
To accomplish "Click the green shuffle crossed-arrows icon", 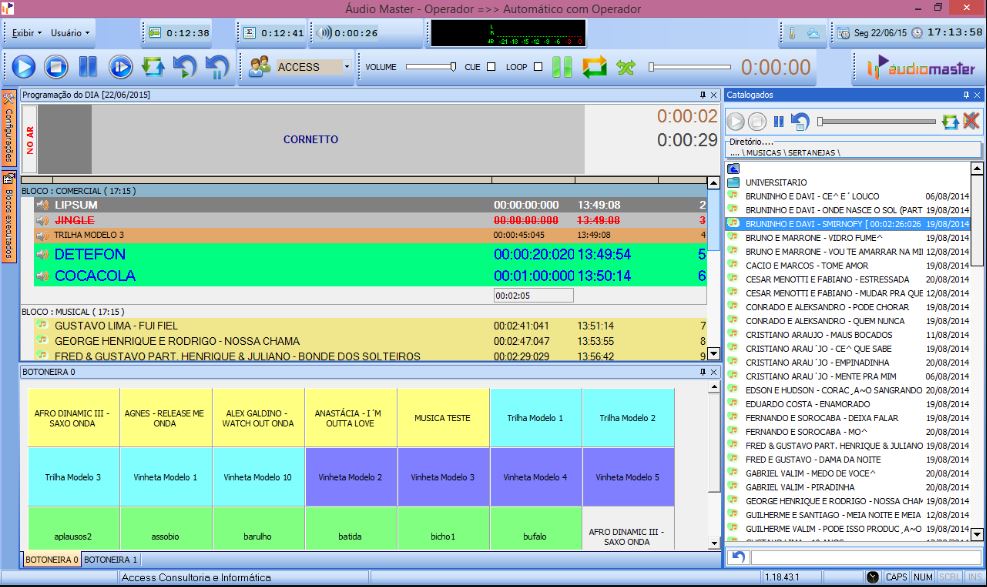I will (626, 67).
